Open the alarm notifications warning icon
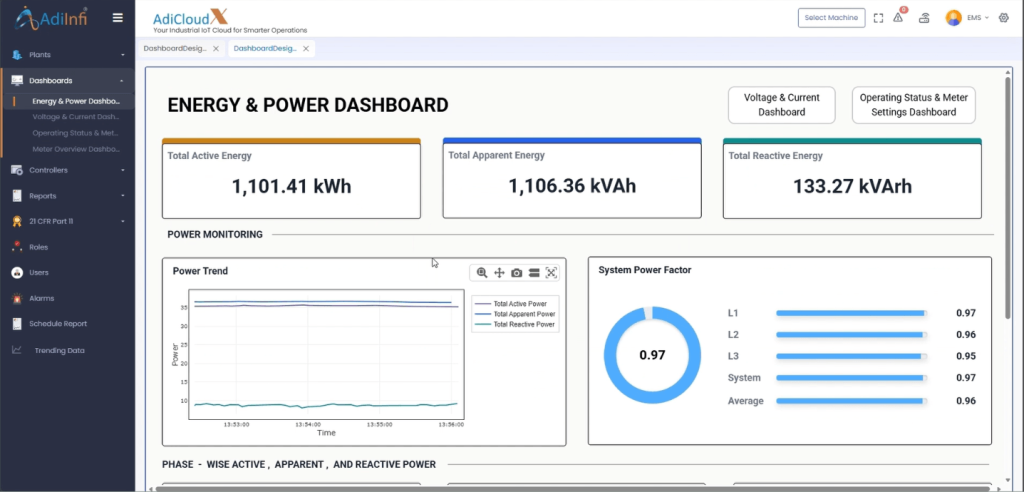This screenshot has width=1024, height=492. (899, 18)
